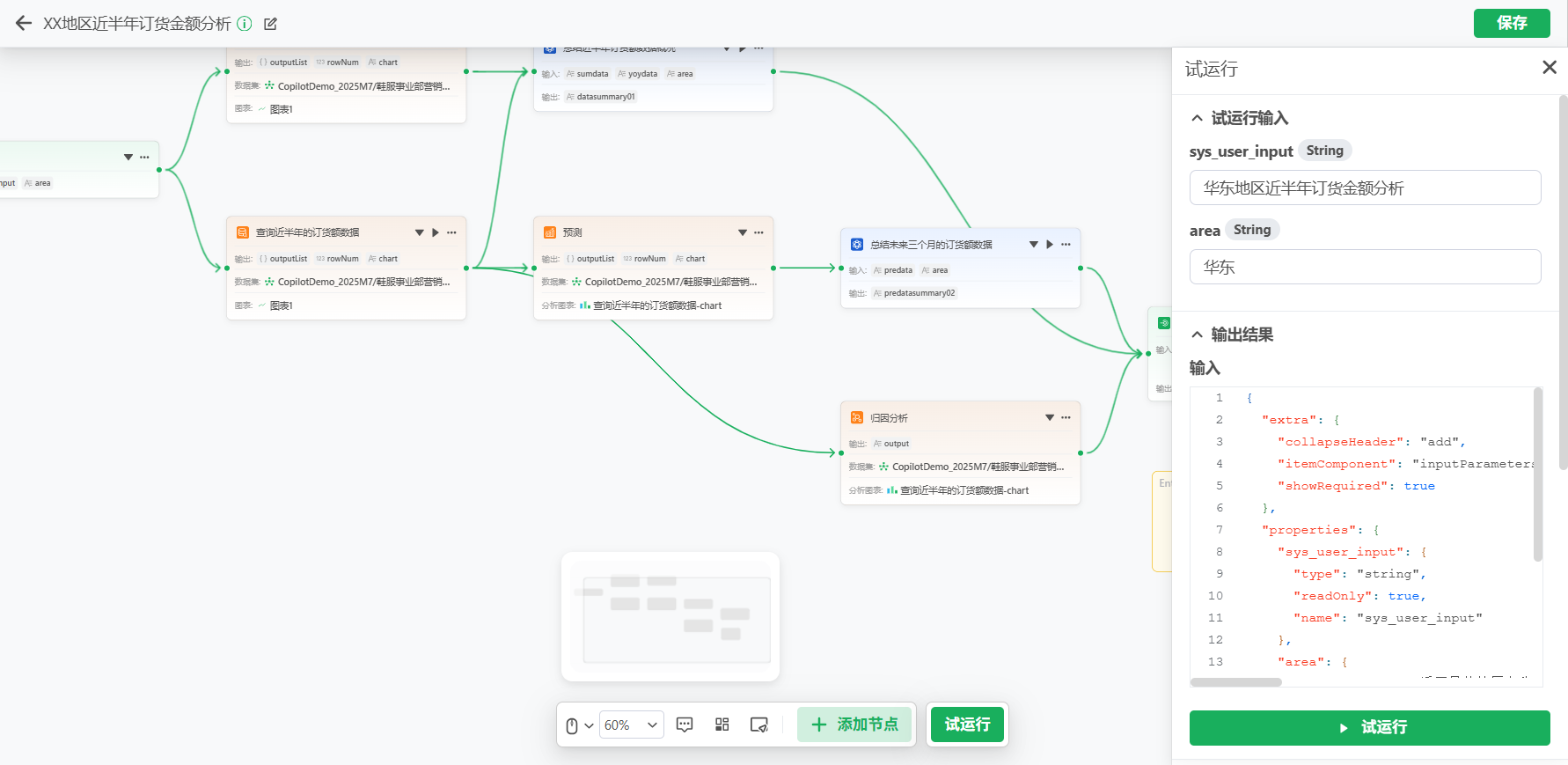
Task: Click the canvas minimap thumbnail
Action: click(670, 616)
